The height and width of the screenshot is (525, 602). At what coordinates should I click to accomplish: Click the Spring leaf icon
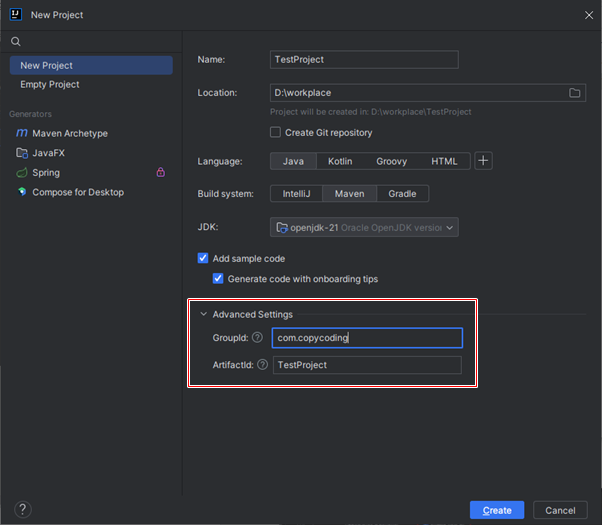tap(22, 172)
